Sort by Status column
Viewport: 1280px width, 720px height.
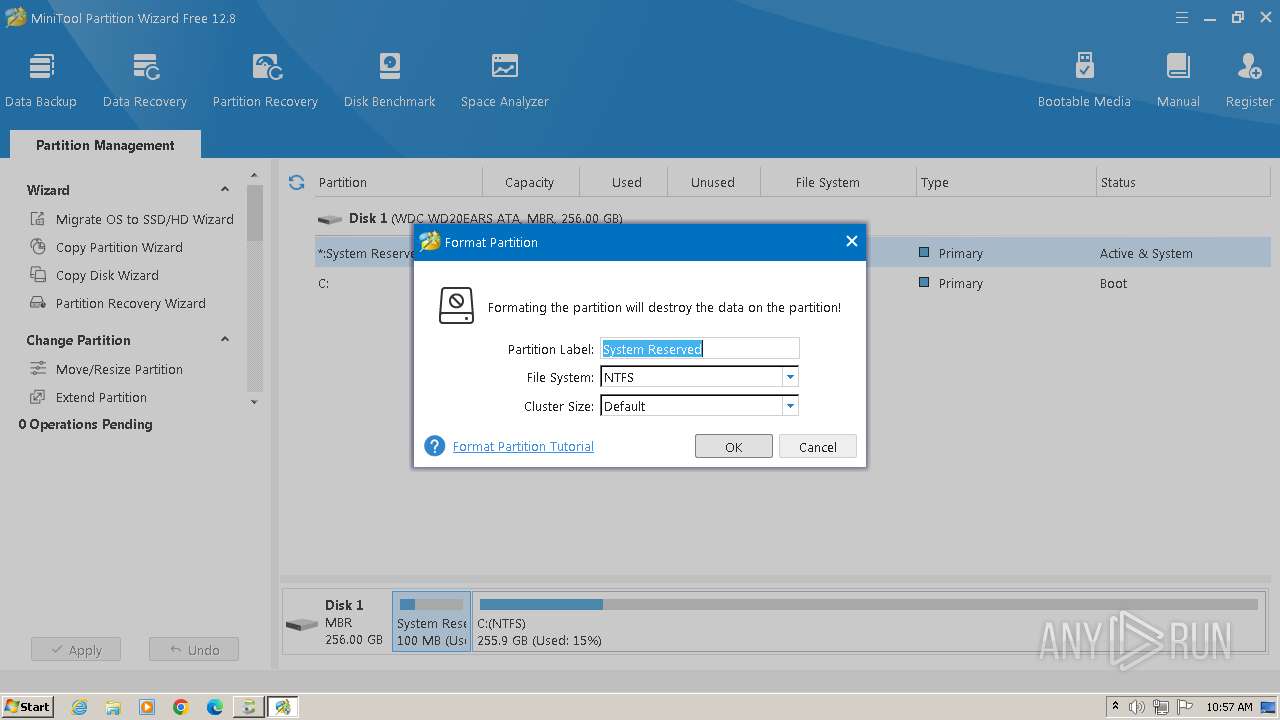pyautogui.click(x=1183, y=182)
